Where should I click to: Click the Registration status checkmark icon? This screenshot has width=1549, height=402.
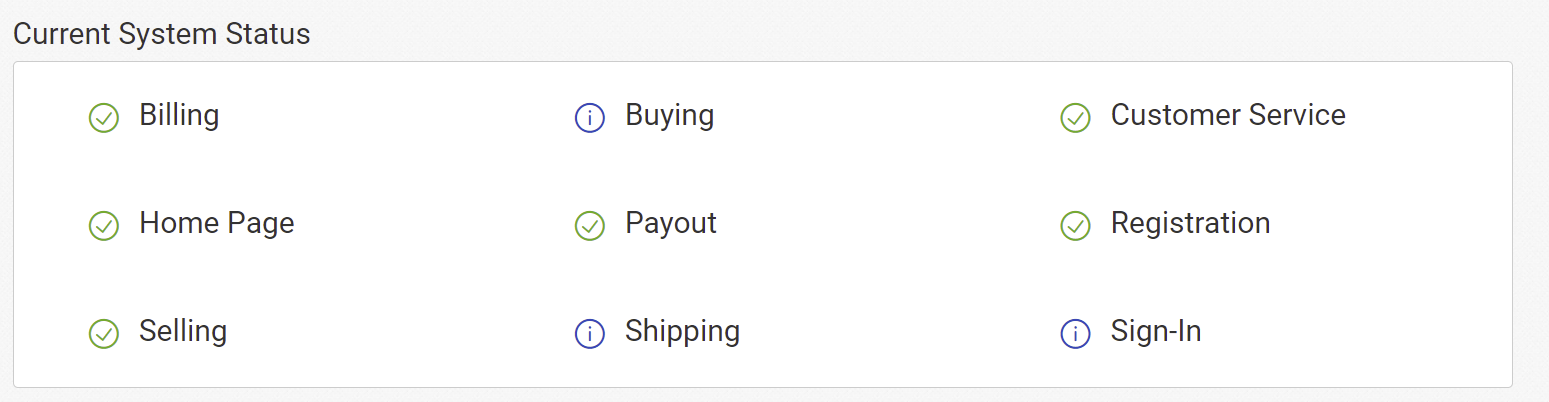pyautogui.click(x=1075, y=226)
